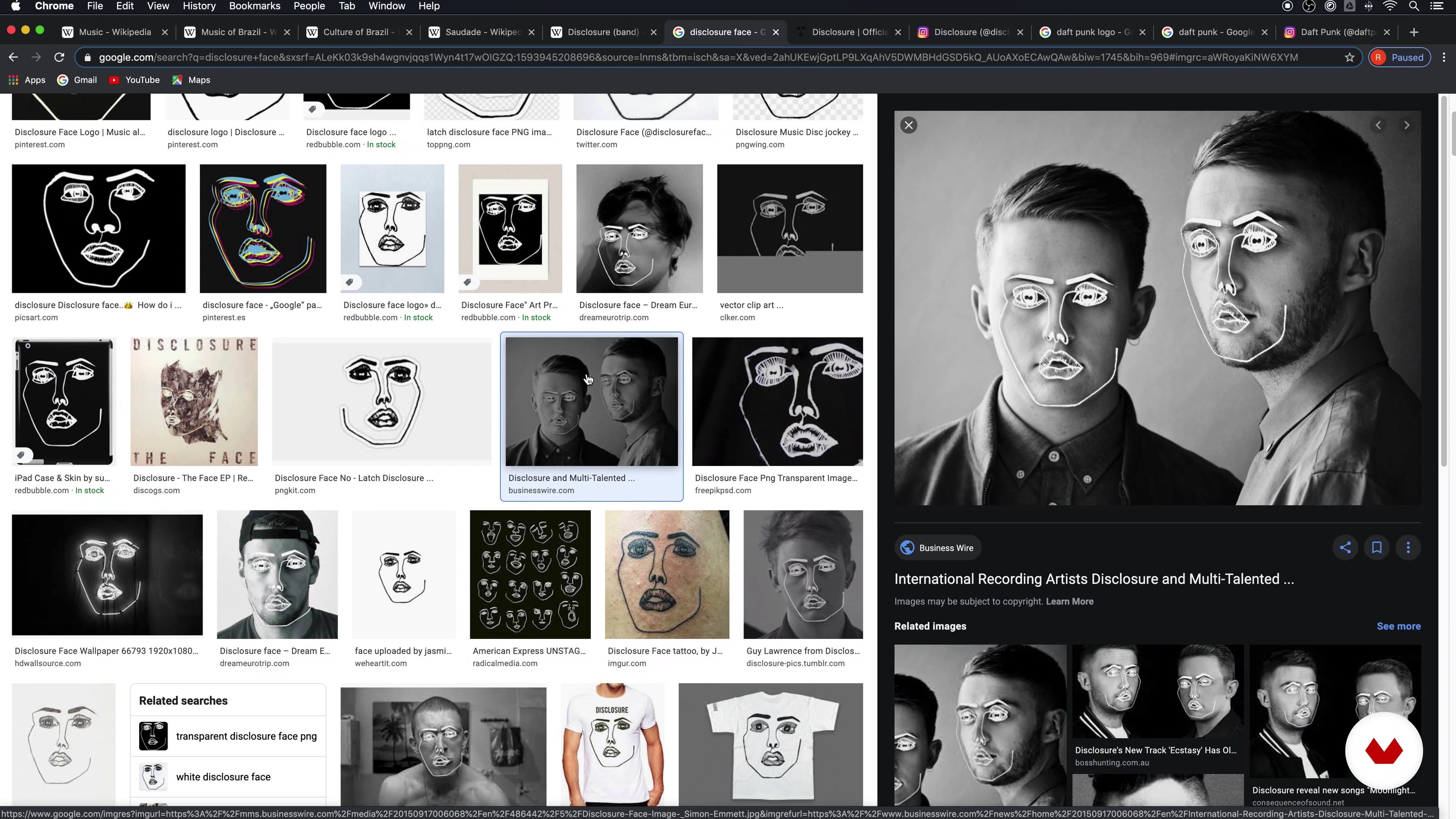Screen dimensions: 1456x819
Task: Open the American Express UNSTAGED thumbnail
Action: point(530,574)
